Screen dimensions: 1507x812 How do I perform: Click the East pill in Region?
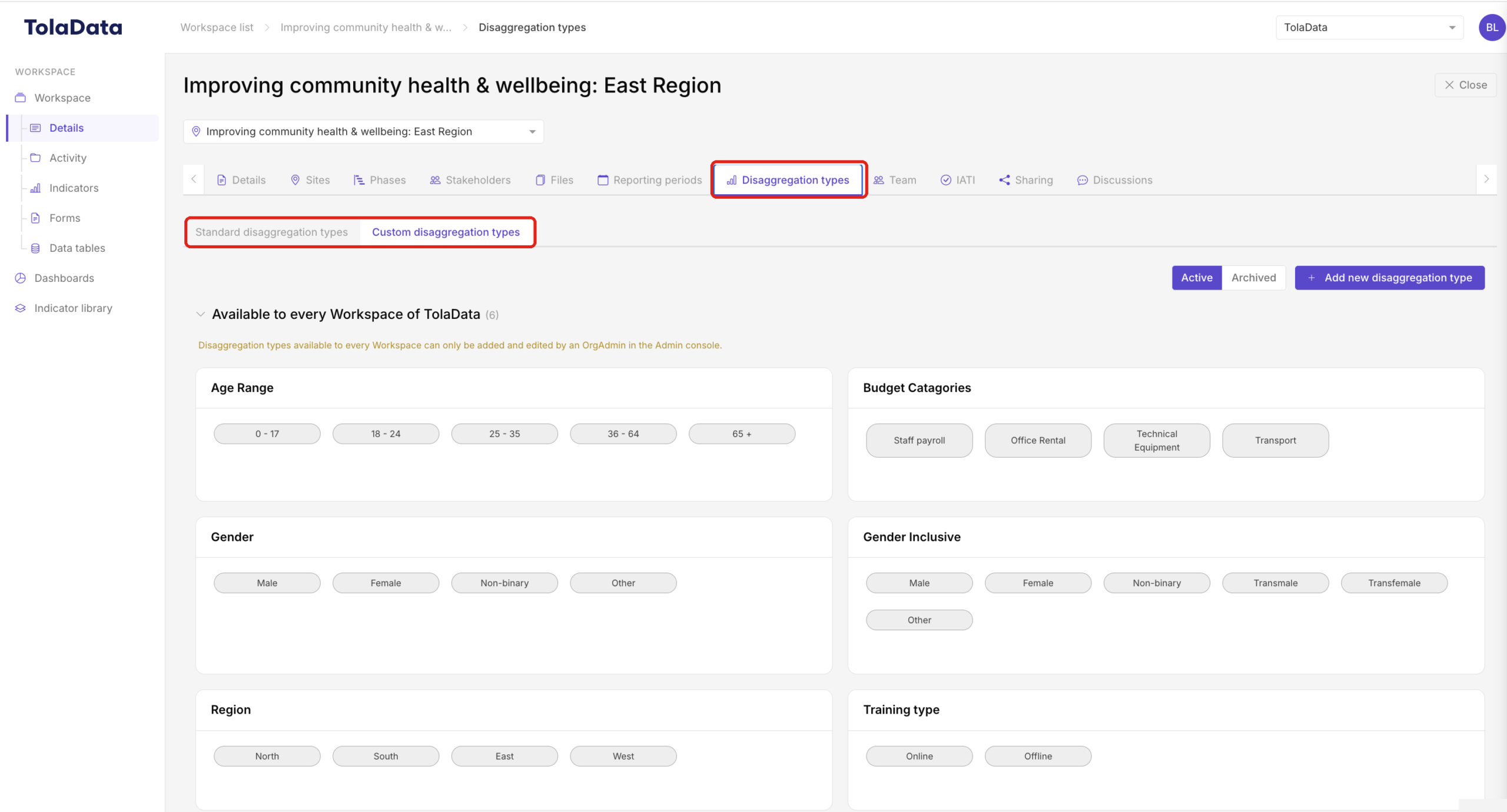[x=504, y=756]
